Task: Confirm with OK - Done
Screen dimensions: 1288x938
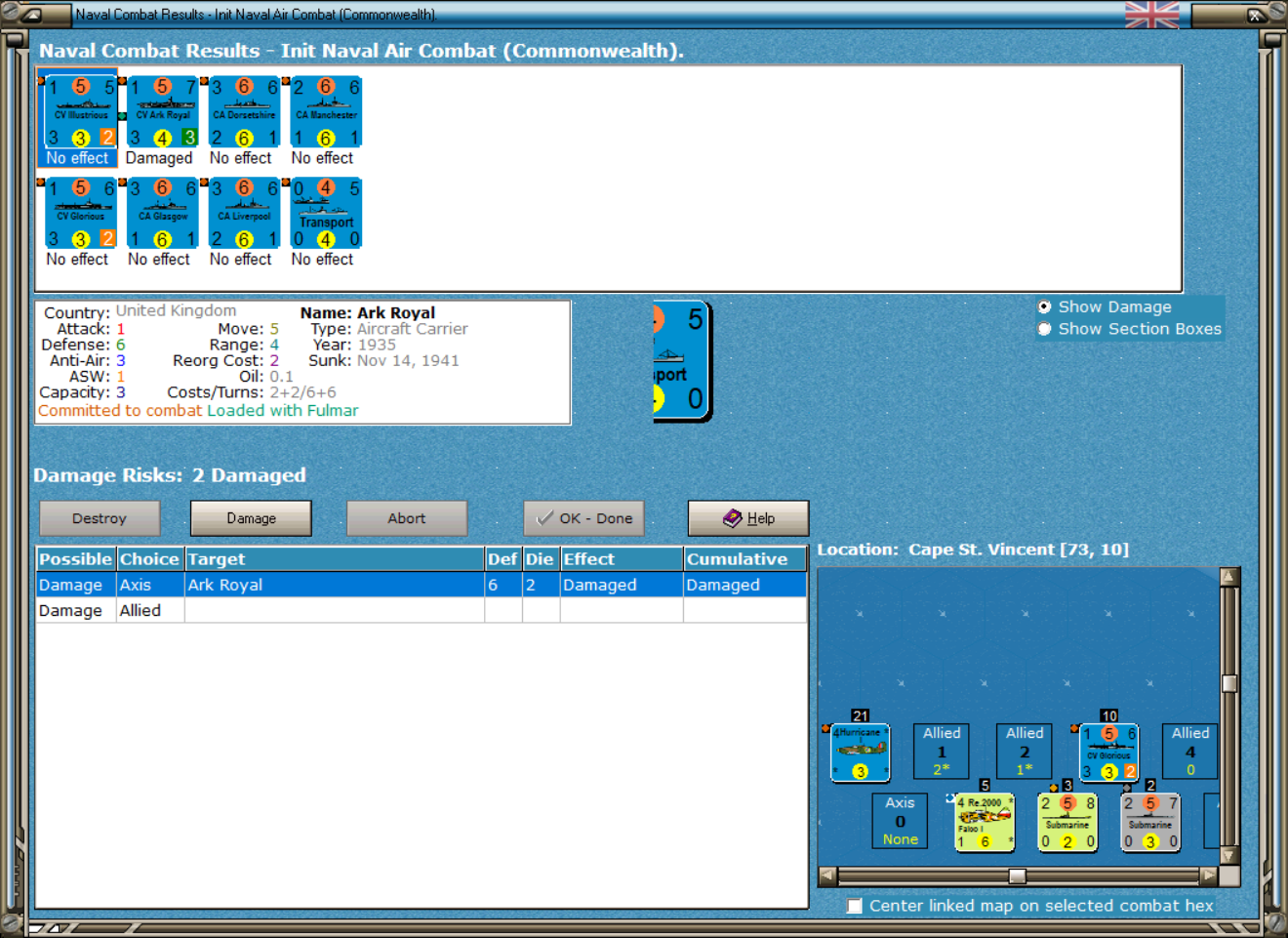Action: (584, 518)
